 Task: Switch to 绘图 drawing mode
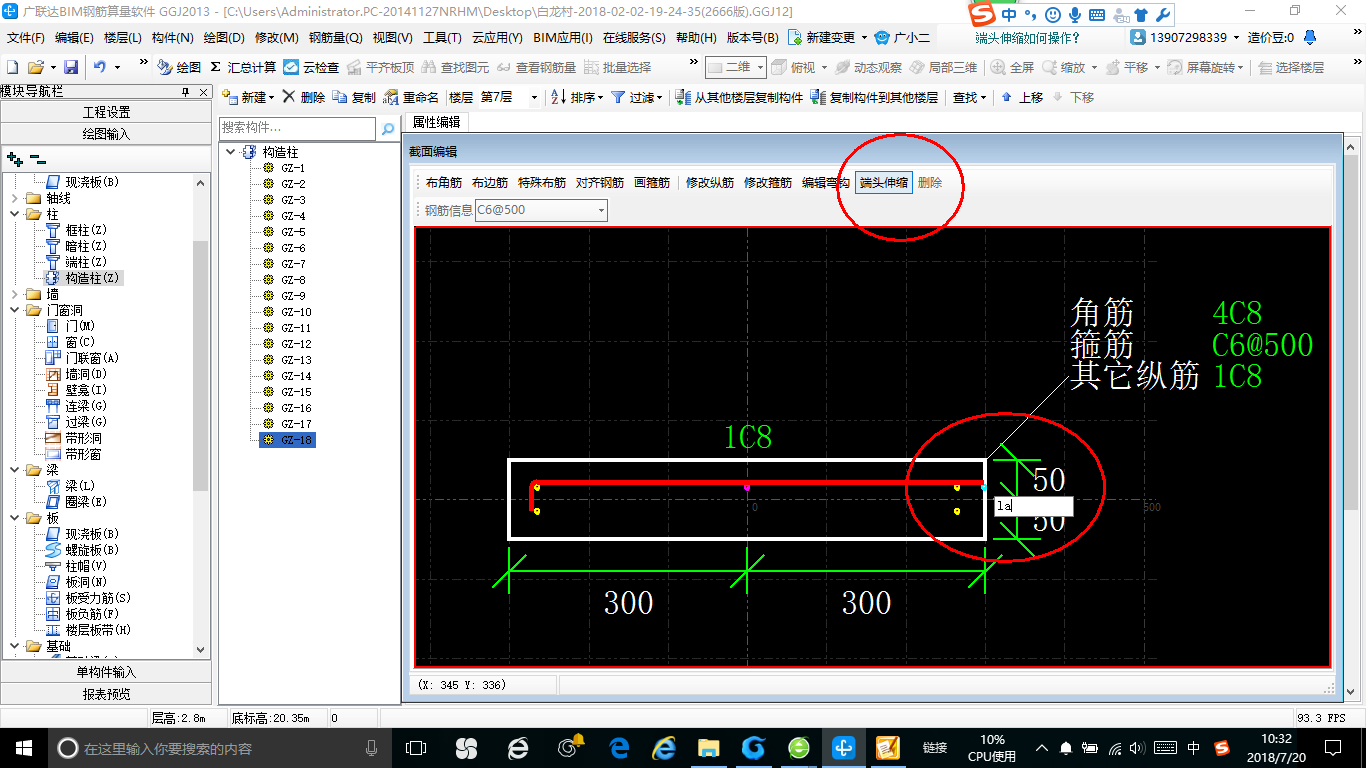(179, 67)
